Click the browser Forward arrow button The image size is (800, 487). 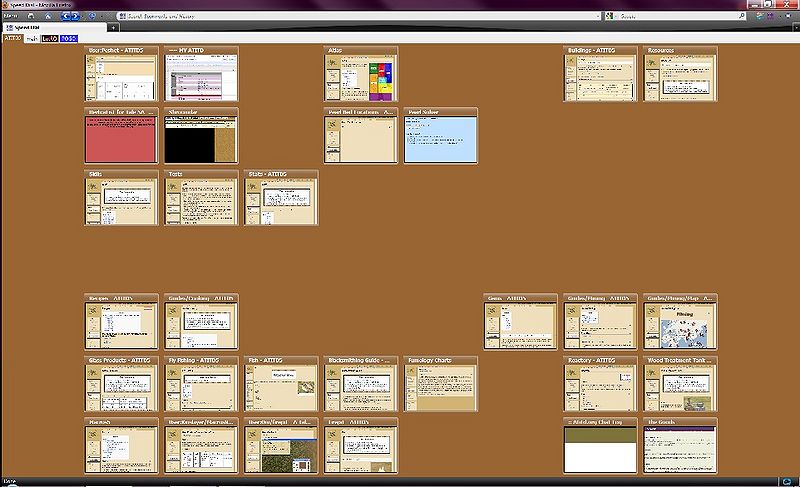[x=75, y=16]
